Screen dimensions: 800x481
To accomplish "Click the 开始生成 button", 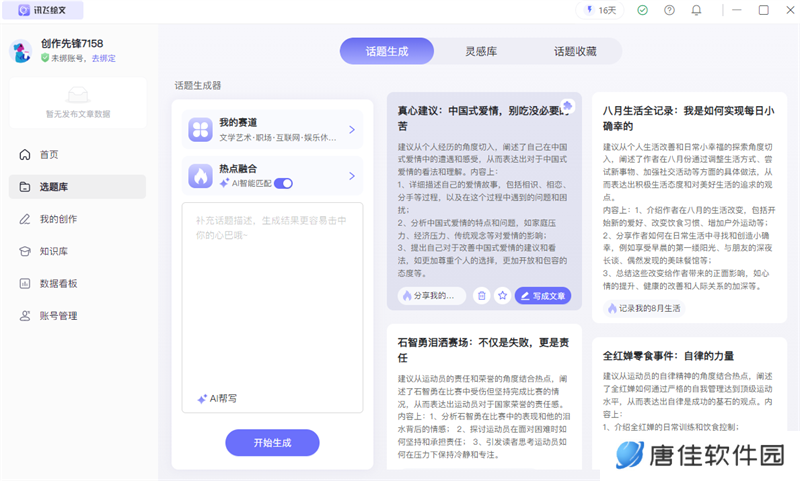I will point(272,443).
